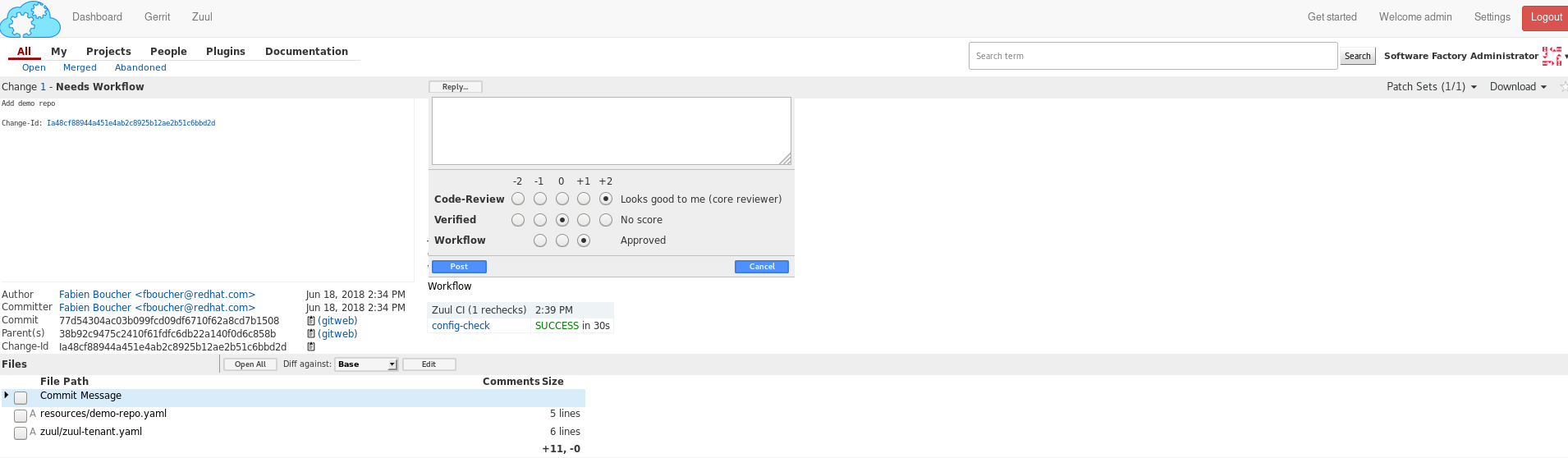Mark resources/demo-repo.yaml as reviewed

[21, 416]
